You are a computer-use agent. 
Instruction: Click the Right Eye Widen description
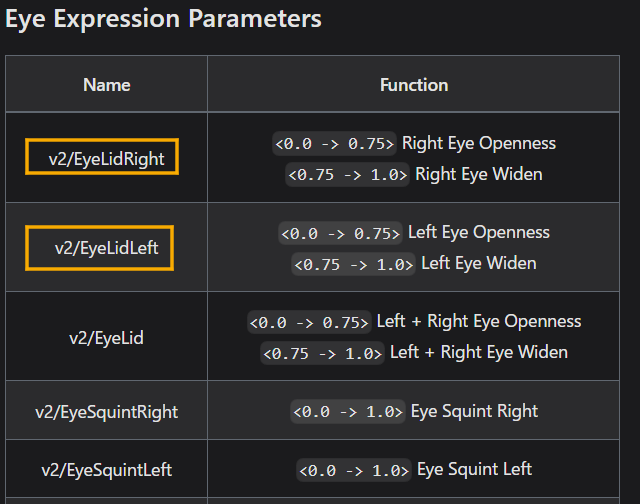(x=479, y=174)
